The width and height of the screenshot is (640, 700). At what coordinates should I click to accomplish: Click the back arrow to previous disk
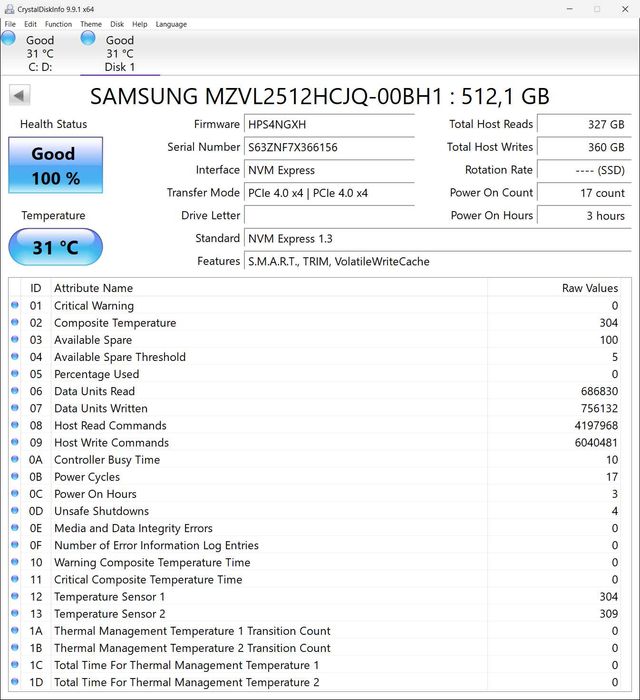(x=19, y=95)
